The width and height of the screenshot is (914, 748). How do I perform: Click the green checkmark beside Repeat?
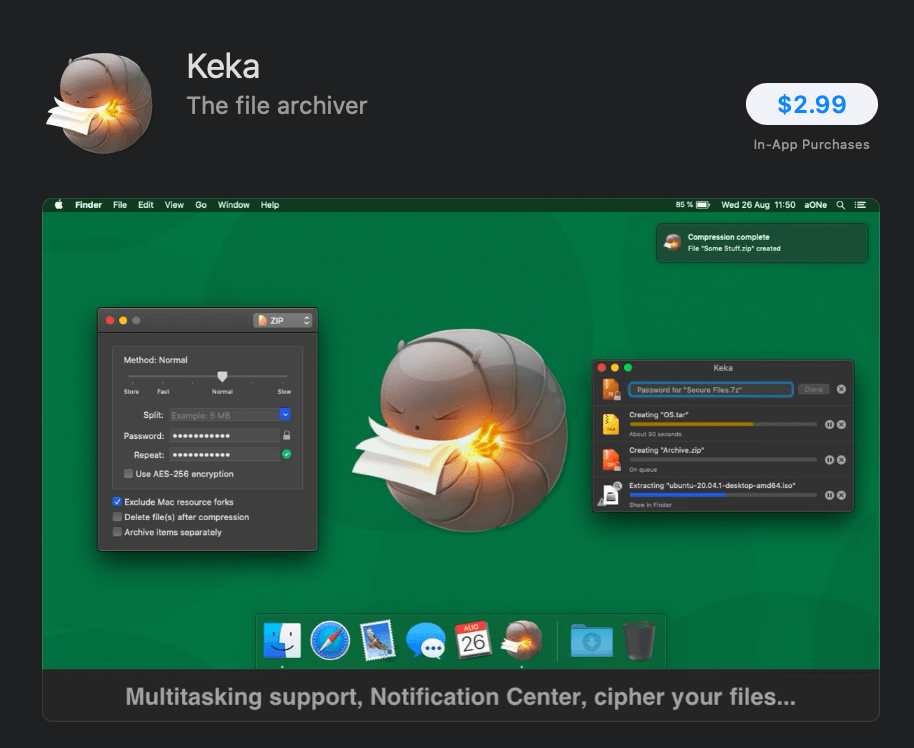tap(286, 454)
